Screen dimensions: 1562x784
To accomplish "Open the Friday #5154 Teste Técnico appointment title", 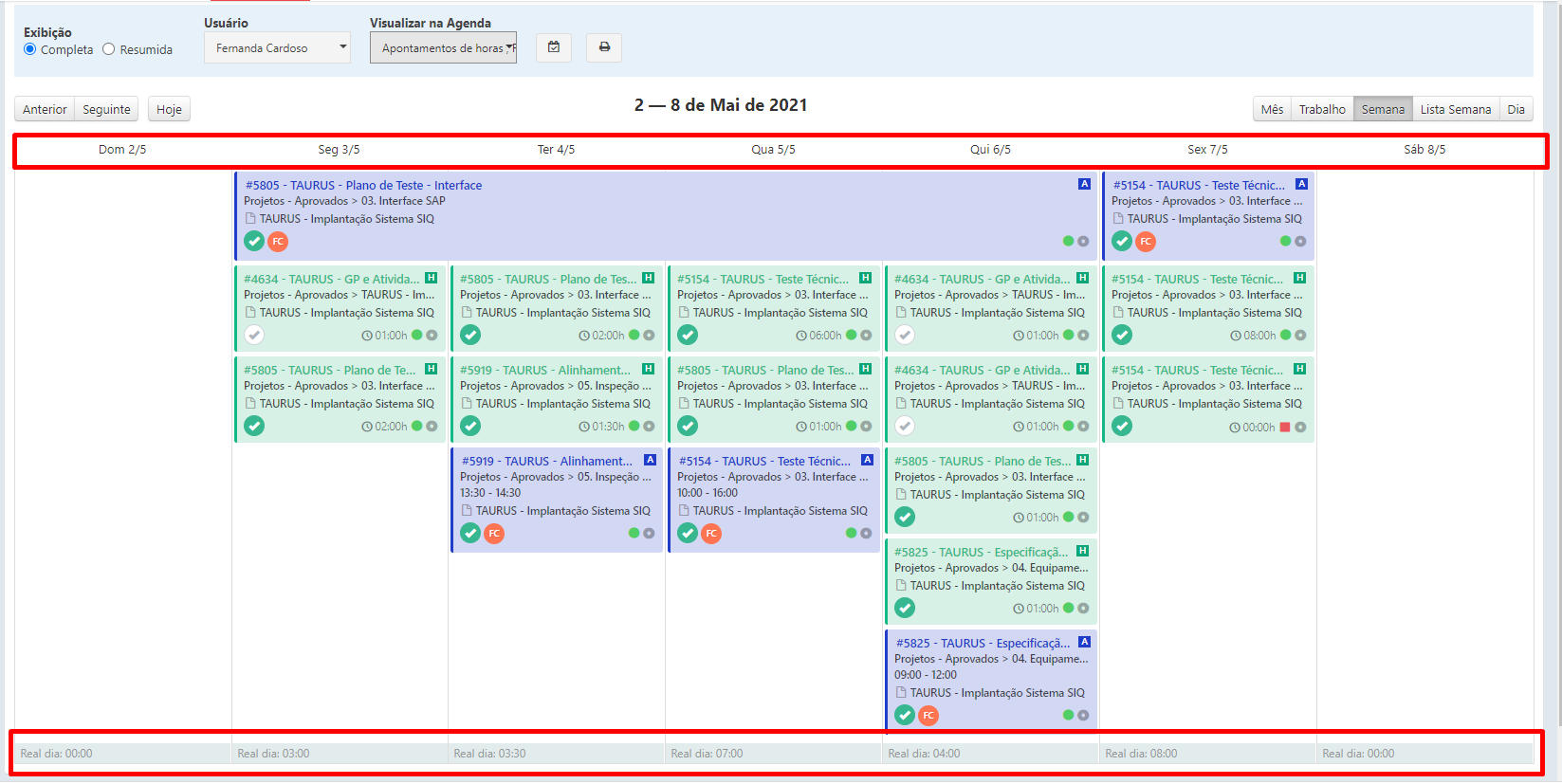I will [1199, 185].
